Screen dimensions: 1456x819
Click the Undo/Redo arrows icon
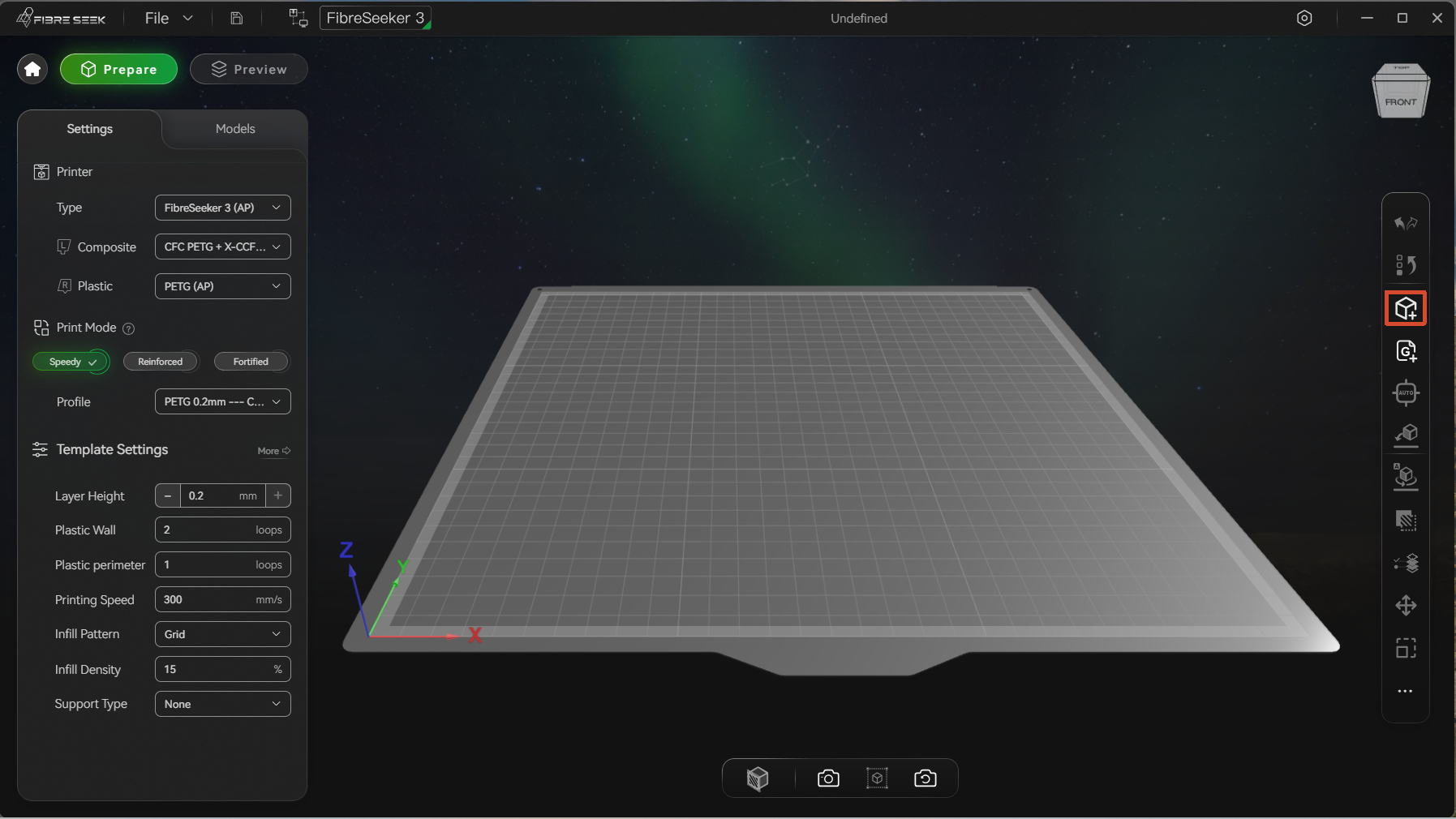tap(1406, 223)
